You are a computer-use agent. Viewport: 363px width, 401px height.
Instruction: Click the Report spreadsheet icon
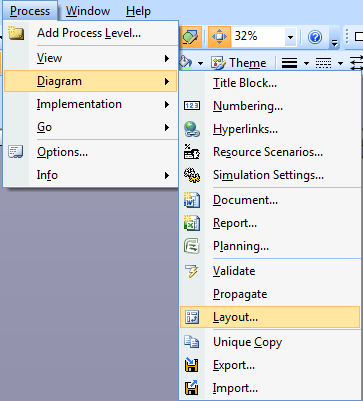[192, 223]
